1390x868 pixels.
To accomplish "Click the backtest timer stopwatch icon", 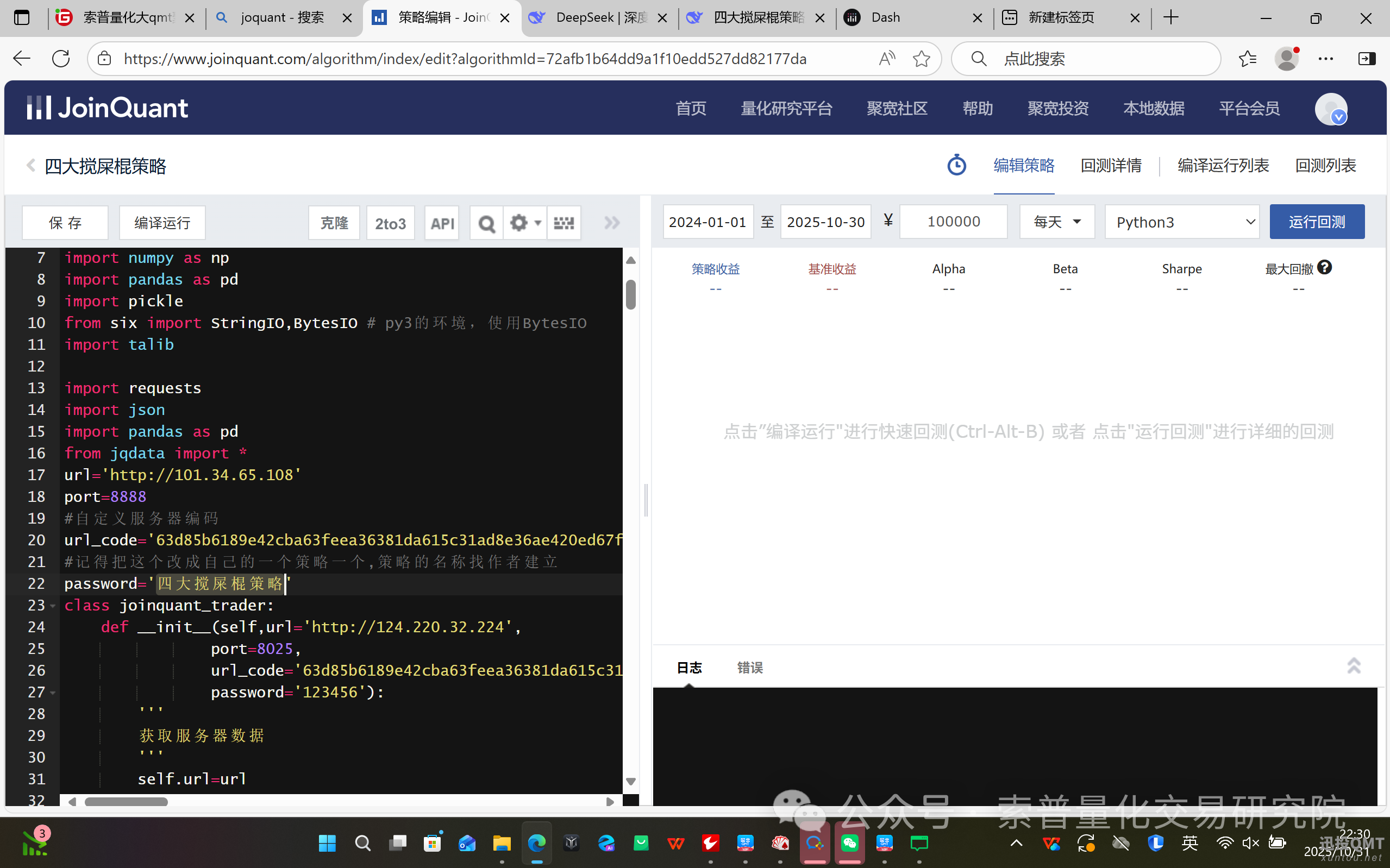I will 956,165.
